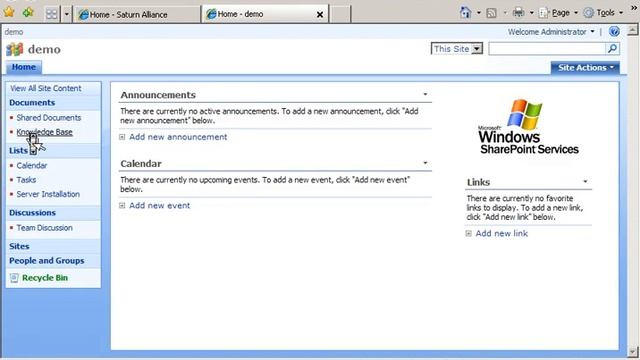640x360 pixels.
Task: Open the Sites heading link
Action: (19, 246)
